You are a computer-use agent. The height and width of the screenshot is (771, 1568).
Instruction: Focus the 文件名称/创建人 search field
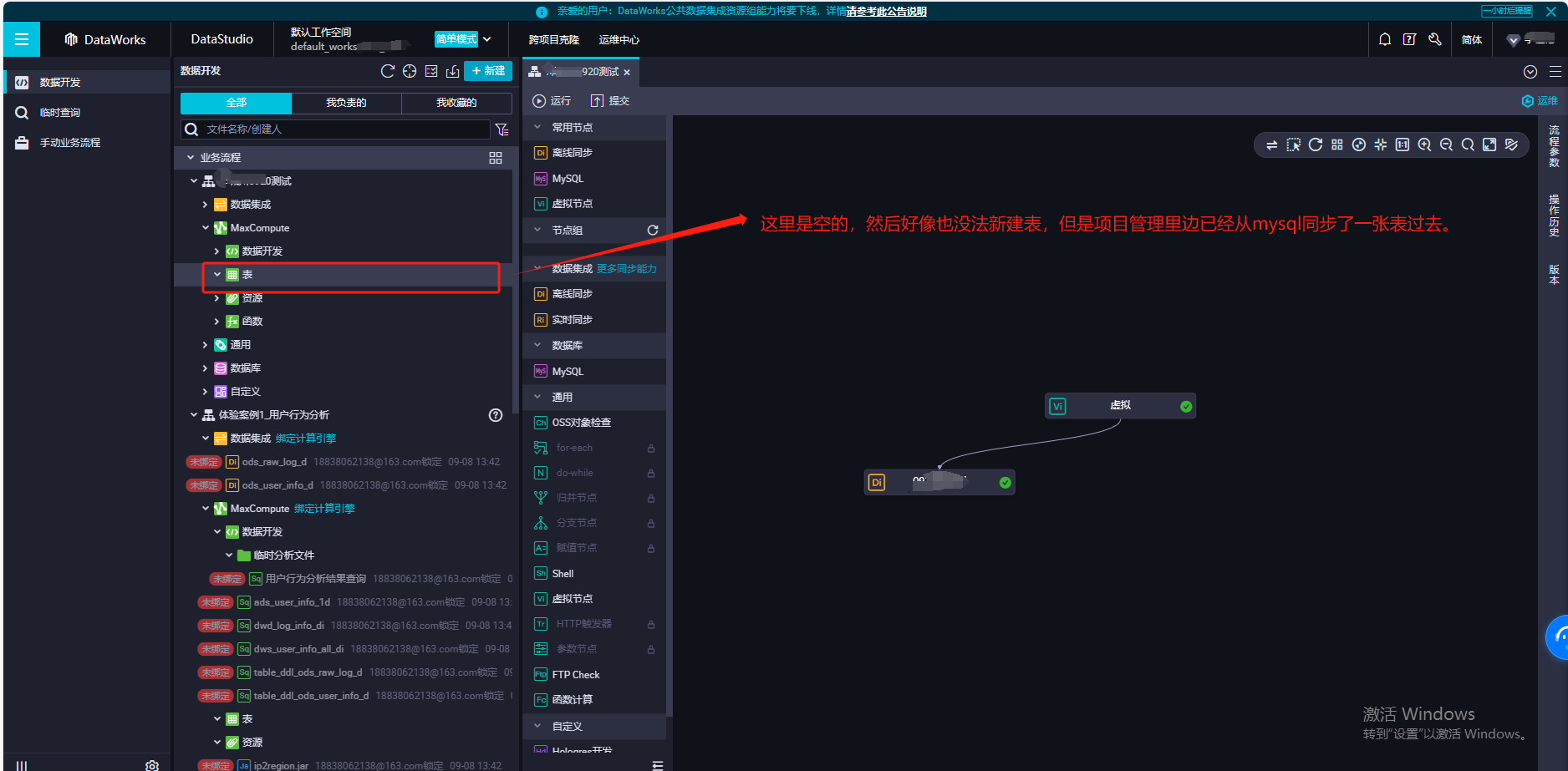coord(335,129)
